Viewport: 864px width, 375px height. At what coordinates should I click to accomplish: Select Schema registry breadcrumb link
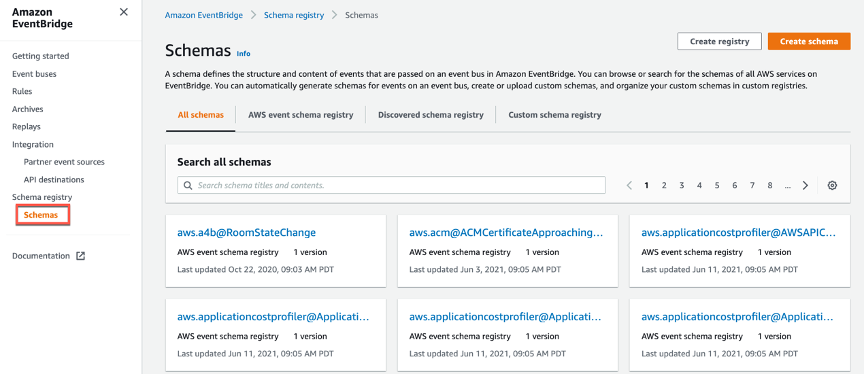(294, 15)
